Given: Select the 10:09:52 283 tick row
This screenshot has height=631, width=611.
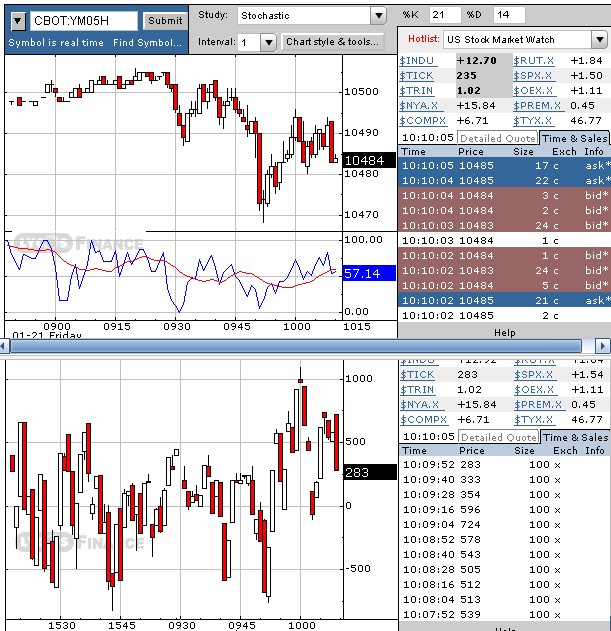Looking at the screenshot, I should pos(504,464).
